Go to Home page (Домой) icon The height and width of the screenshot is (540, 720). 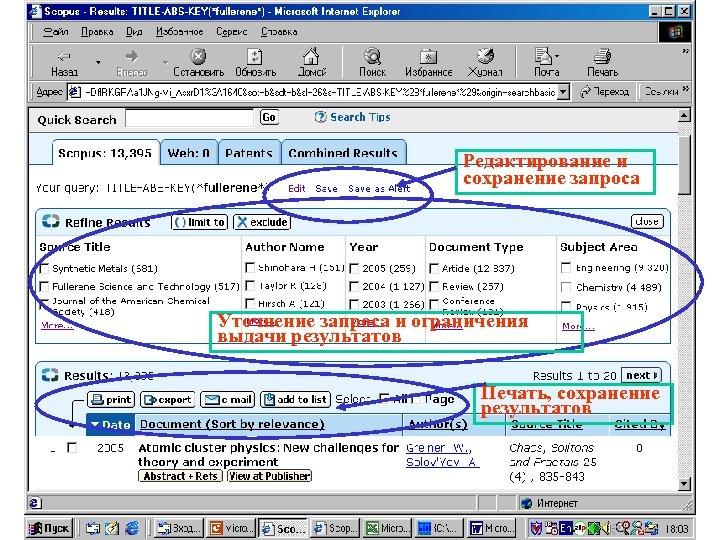coord(311,56)
